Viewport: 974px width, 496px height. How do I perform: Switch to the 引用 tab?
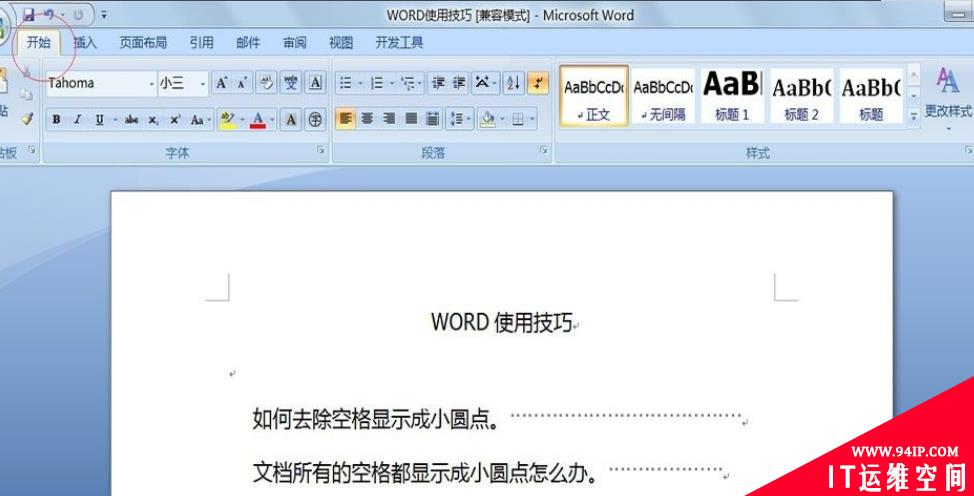(x=201, y=42)
